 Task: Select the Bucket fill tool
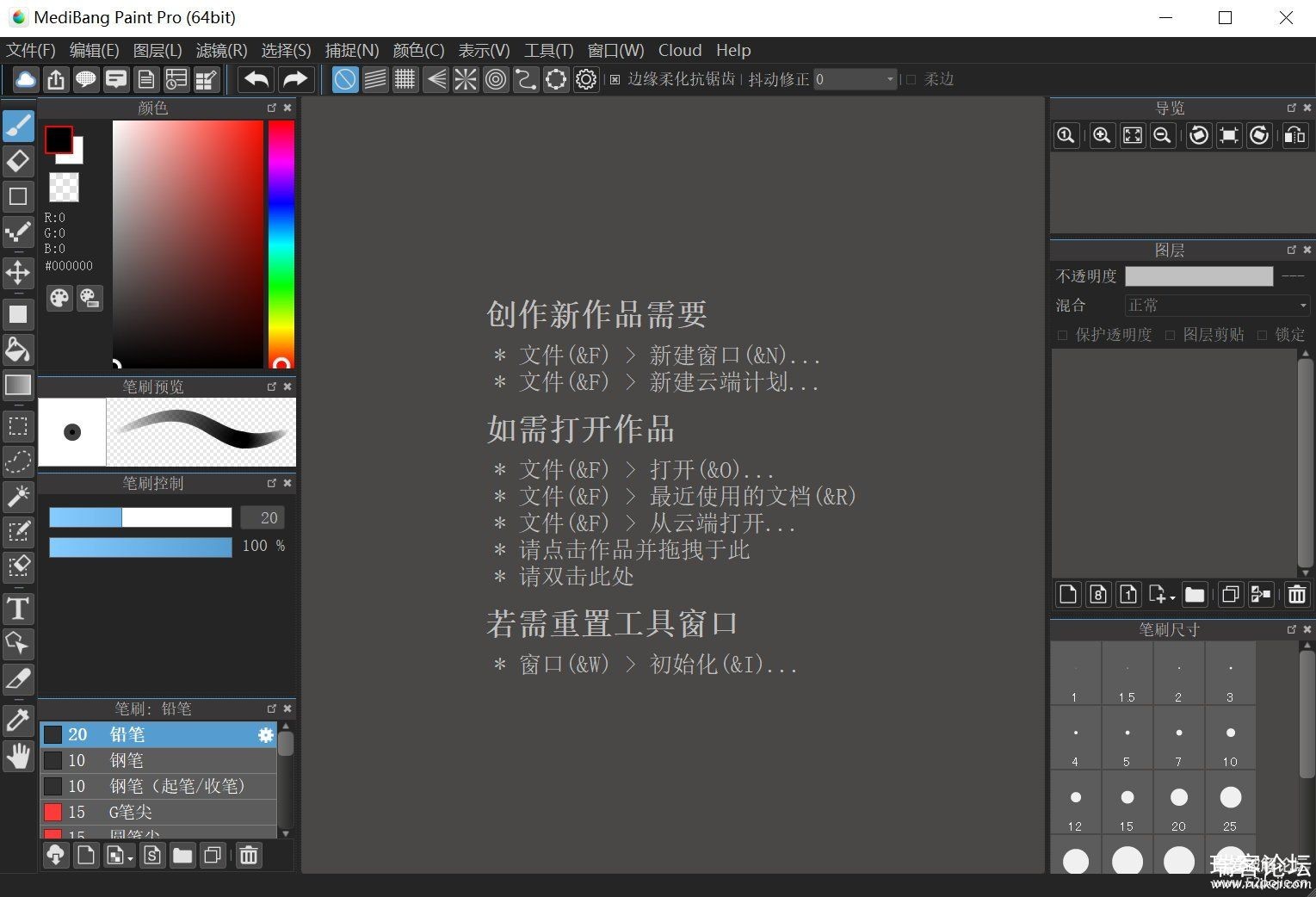[18, 350]
